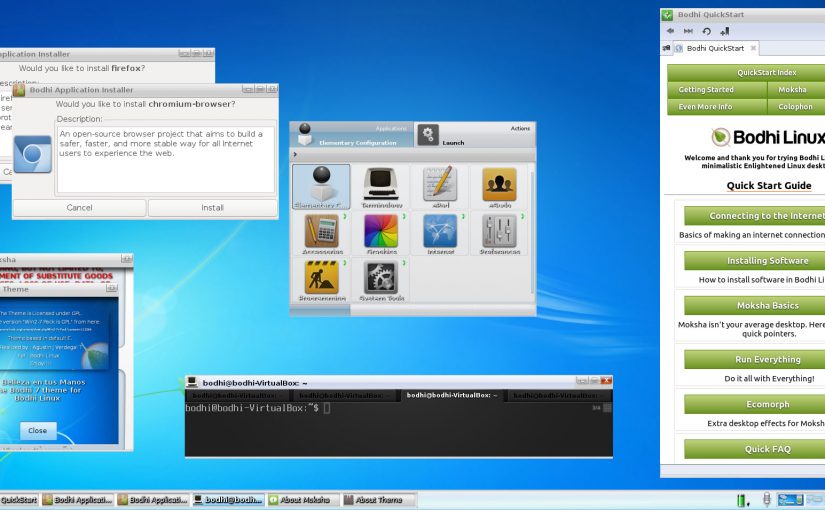
Task: Expand the Graphics submenu arrow
Action: [x=404, y=216]
